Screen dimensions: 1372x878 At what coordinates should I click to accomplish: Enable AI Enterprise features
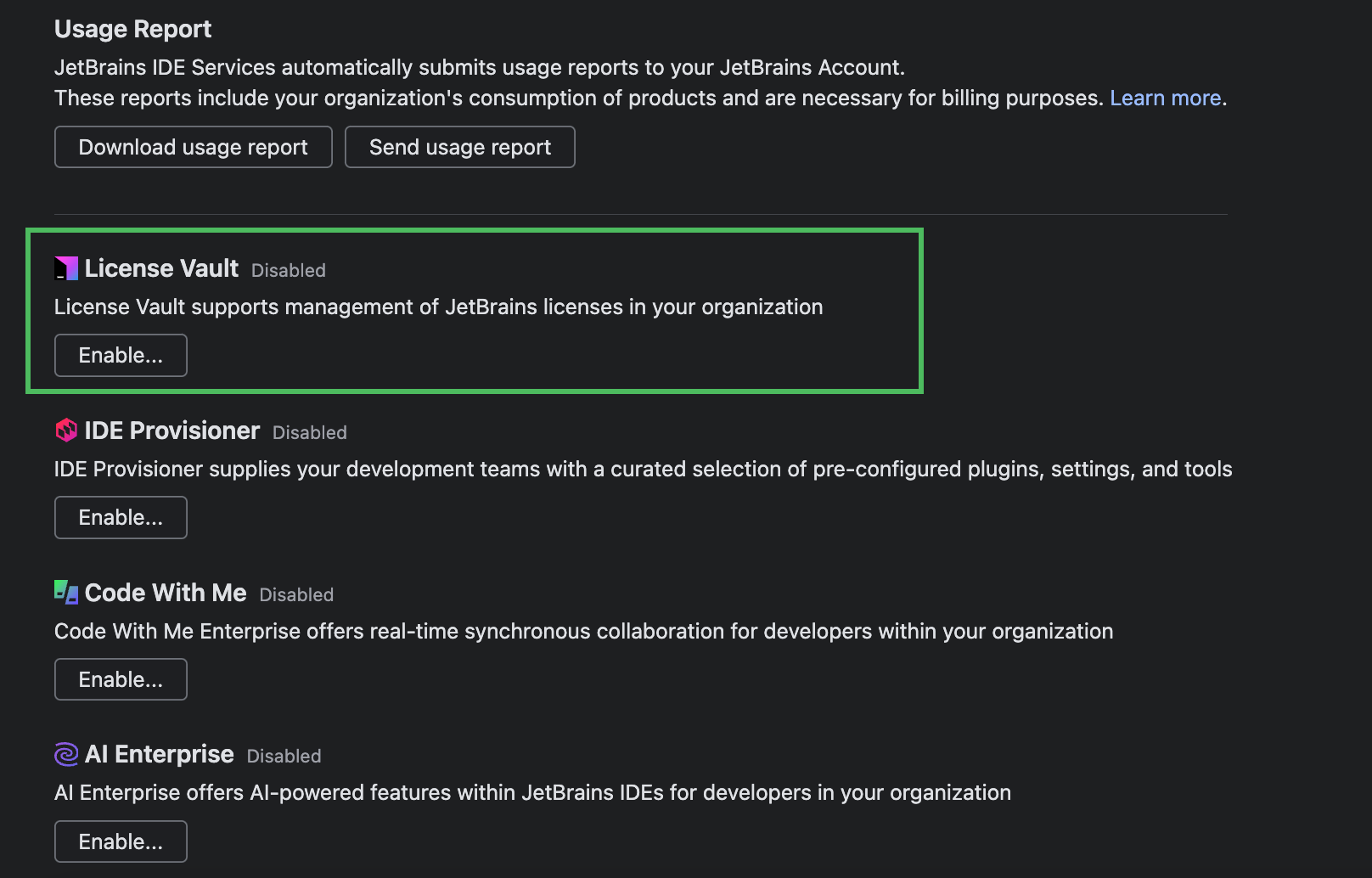[120, 841]
